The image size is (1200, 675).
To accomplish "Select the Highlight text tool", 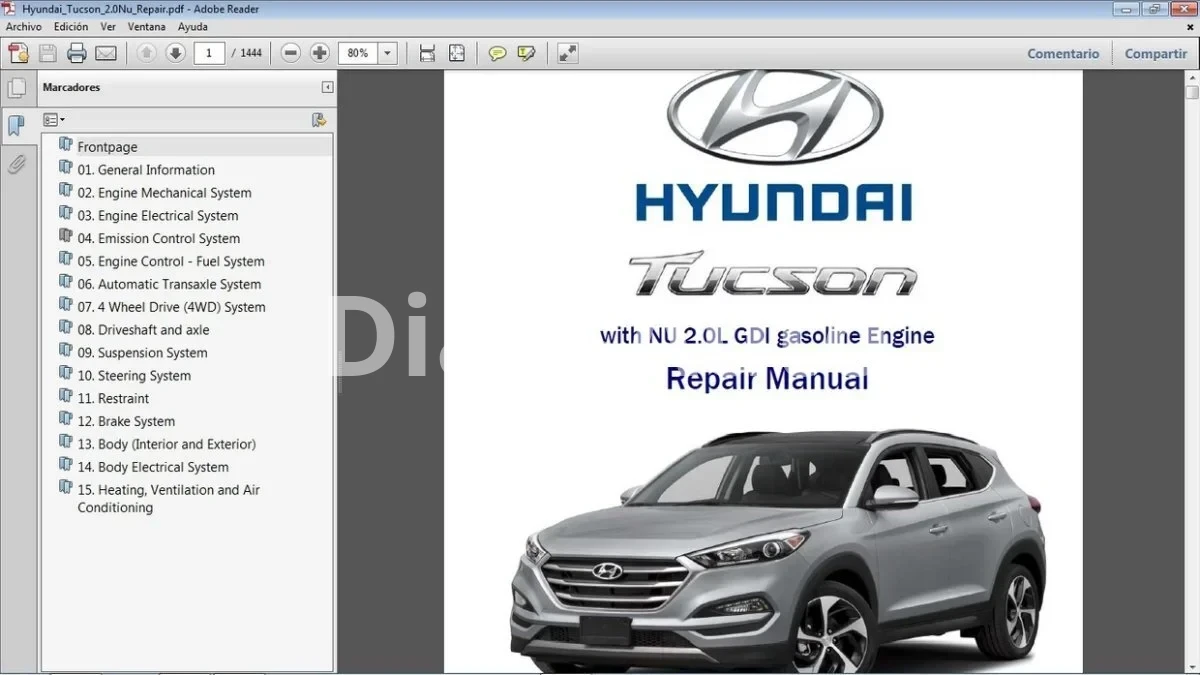I will [526, 53].
